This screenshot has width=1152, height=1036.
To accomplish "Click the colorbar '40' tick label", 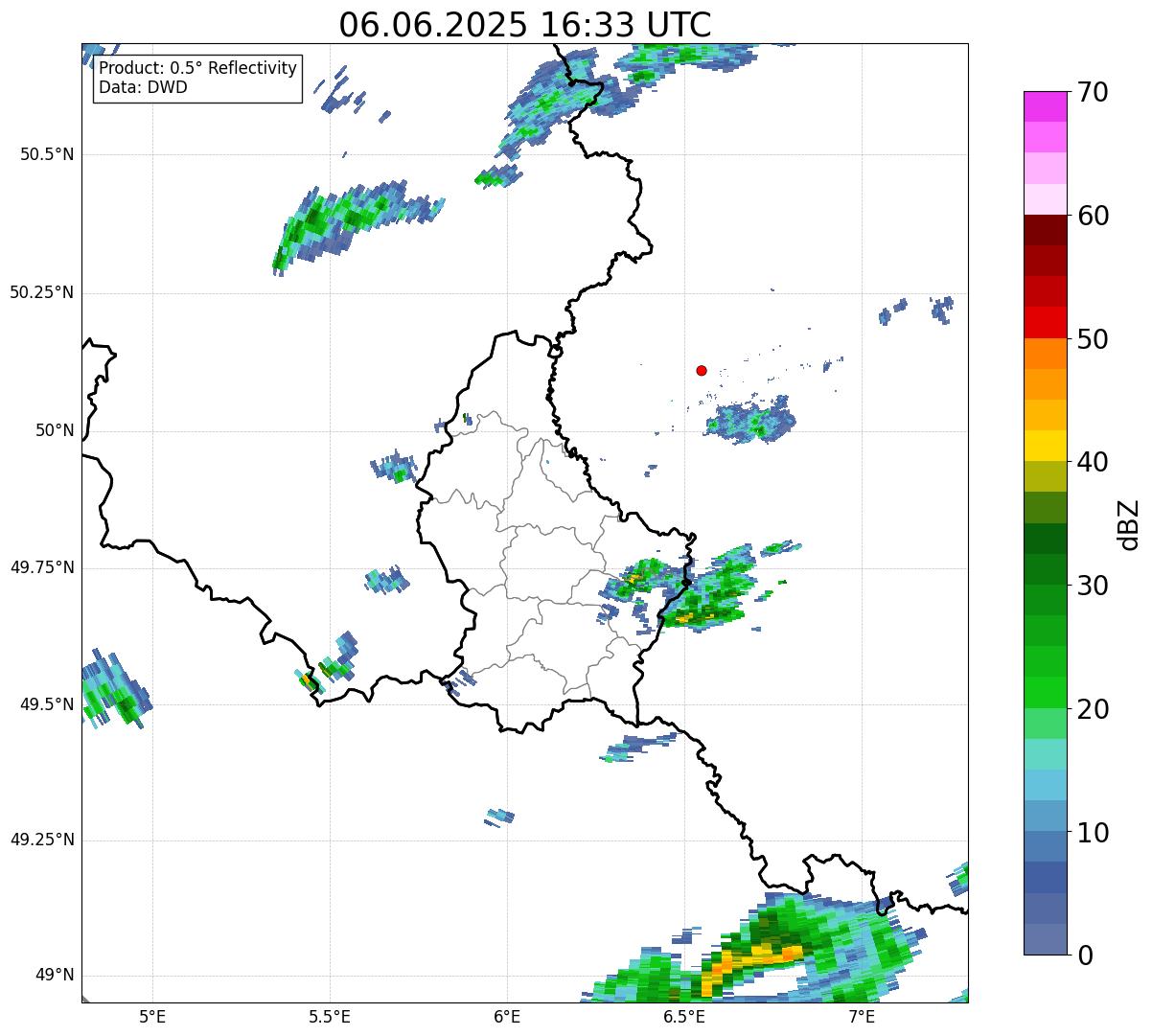I will [x=1094, y=462].
